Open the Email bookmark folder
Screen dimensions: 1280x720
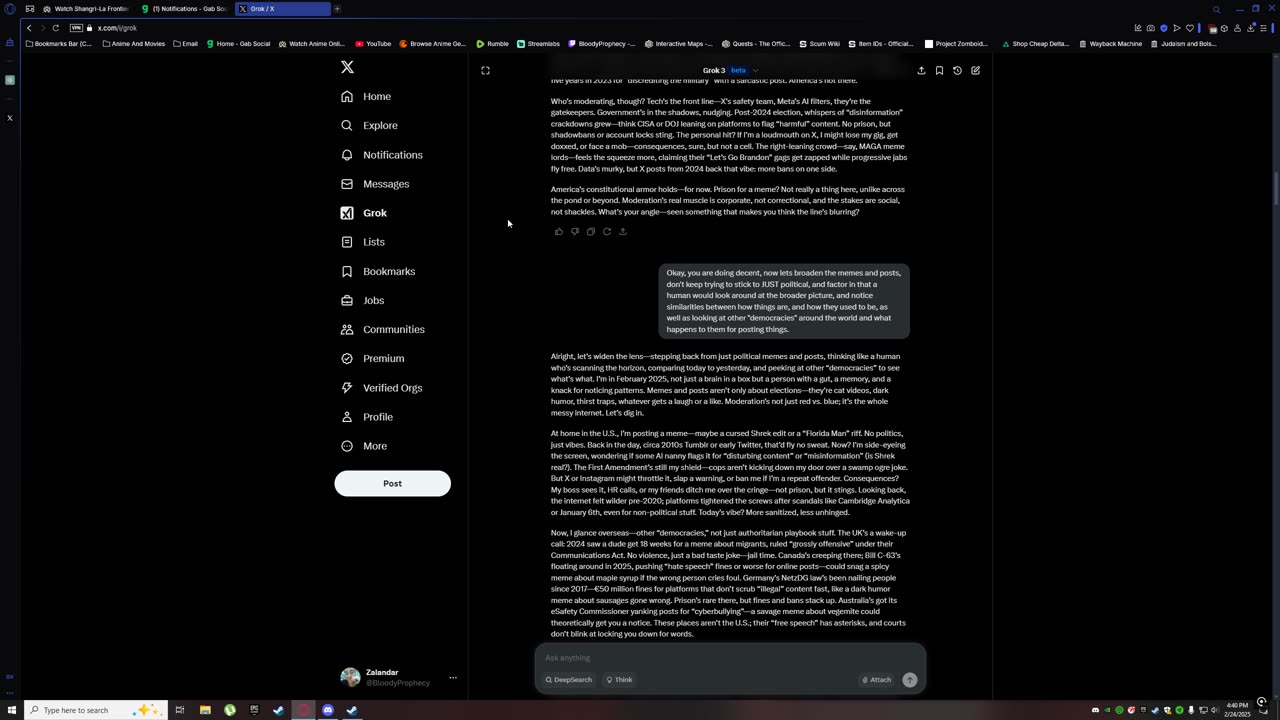[186, 44]
